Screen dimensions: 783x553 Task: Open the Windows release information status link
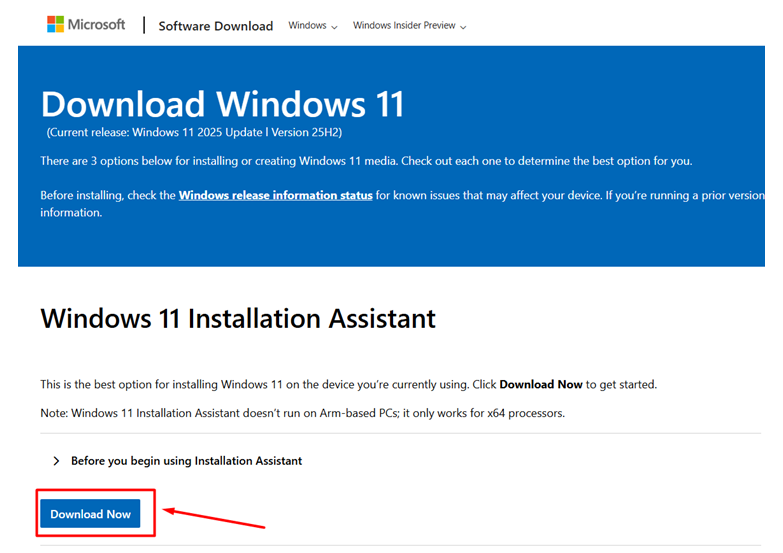click(x=275, y=195)
